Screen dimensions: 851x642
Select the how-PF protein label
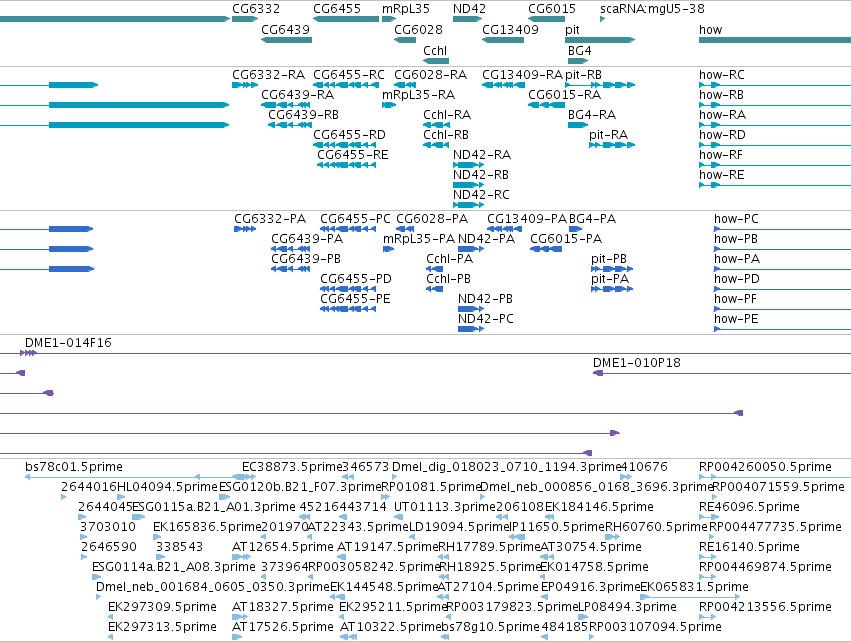click(x=735, y=300)
